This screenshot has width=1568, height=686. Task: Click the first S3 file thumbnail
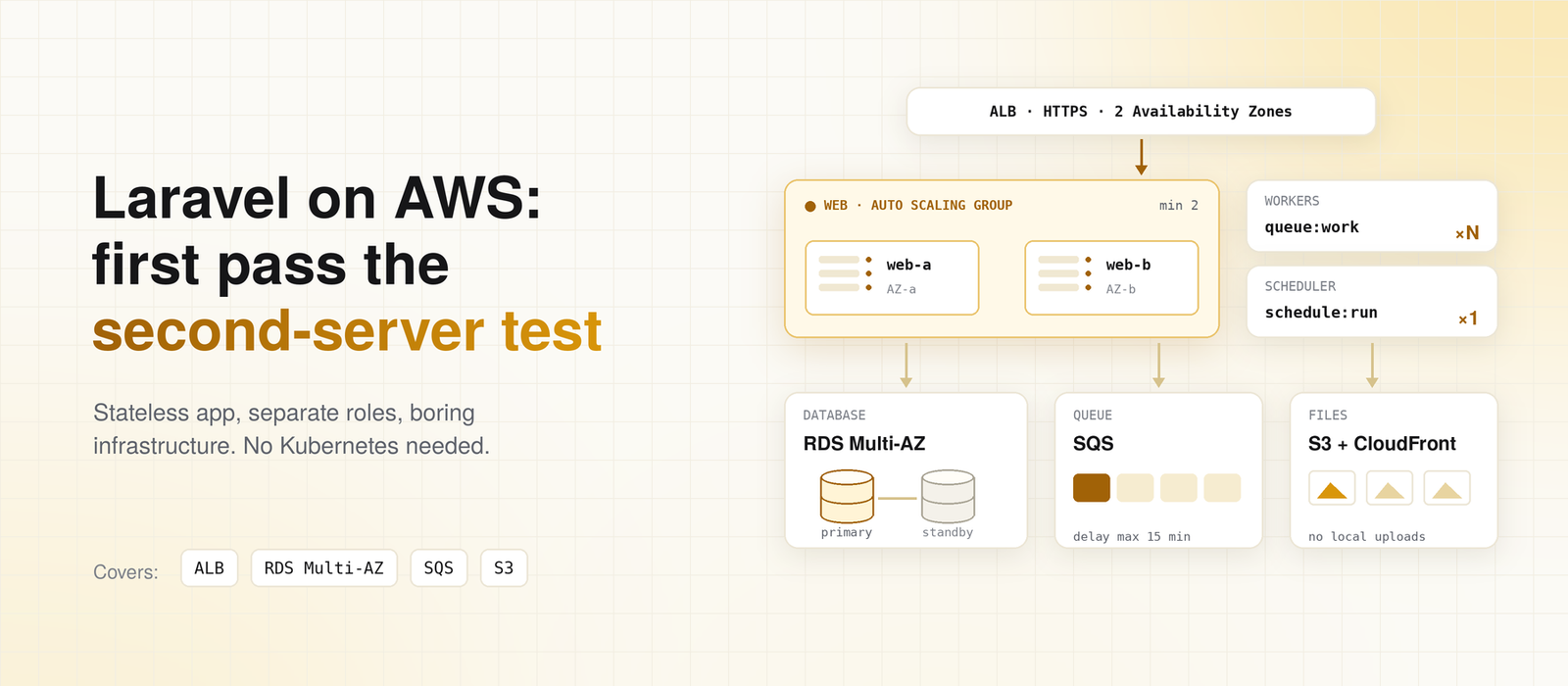[1332, 488]
